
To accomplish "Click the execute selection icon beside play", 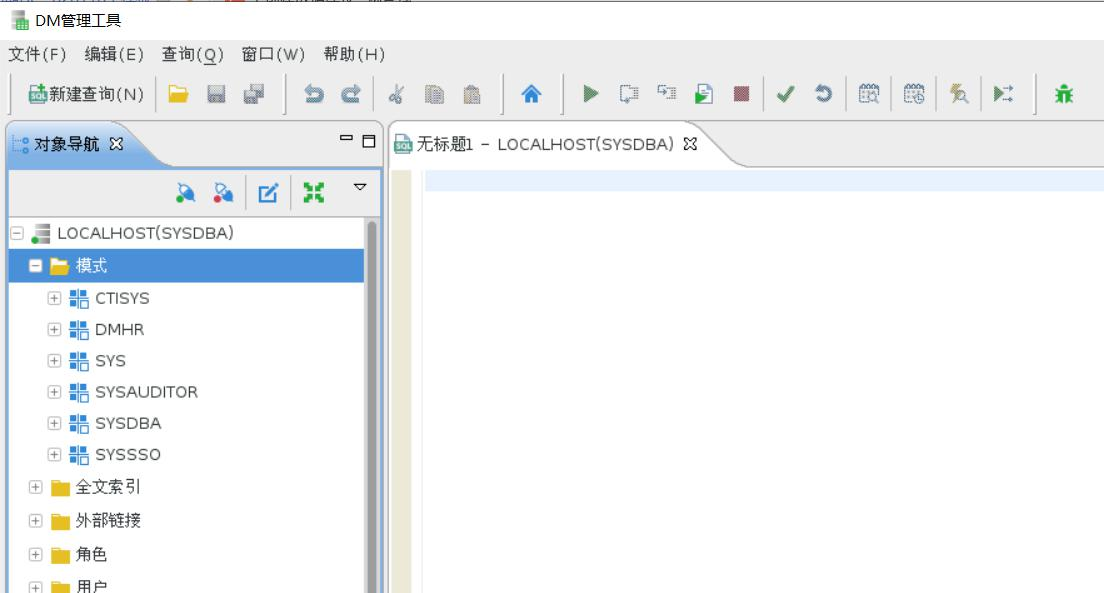I will click(629, 94).
